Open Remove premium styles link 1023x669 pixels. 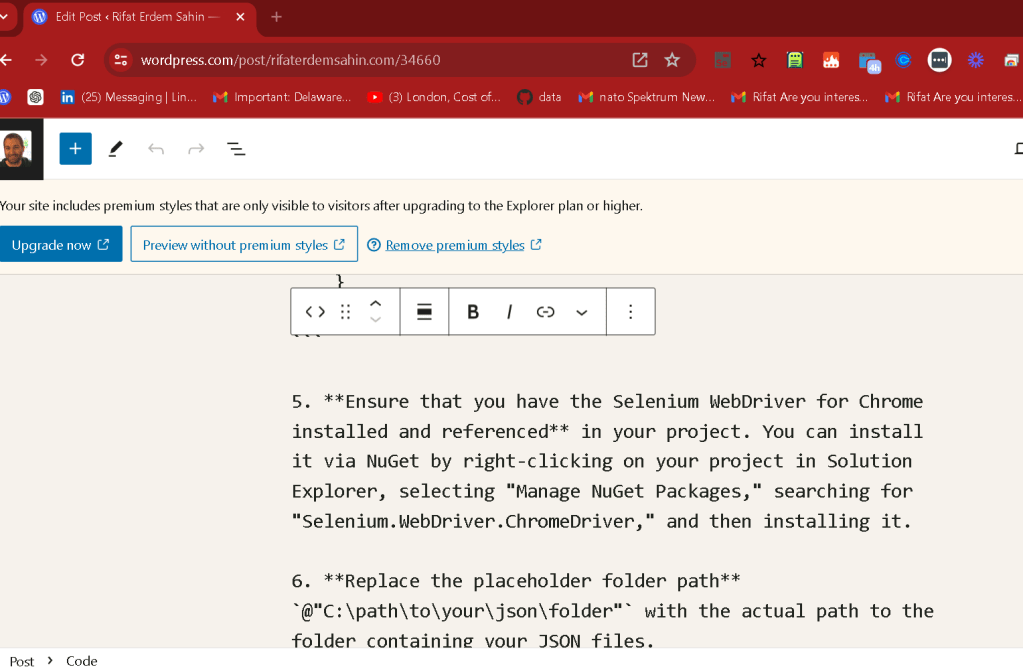pos(463,245)
